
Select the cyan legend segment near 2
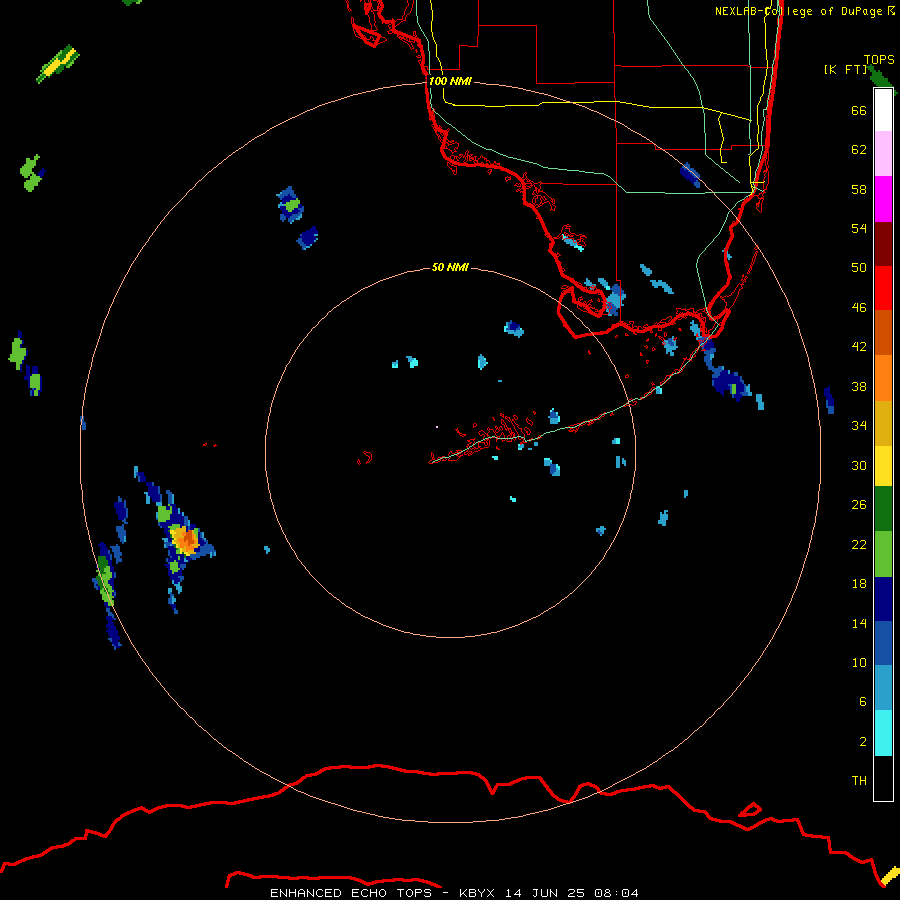pyautogui.click(x=883, y=733)
